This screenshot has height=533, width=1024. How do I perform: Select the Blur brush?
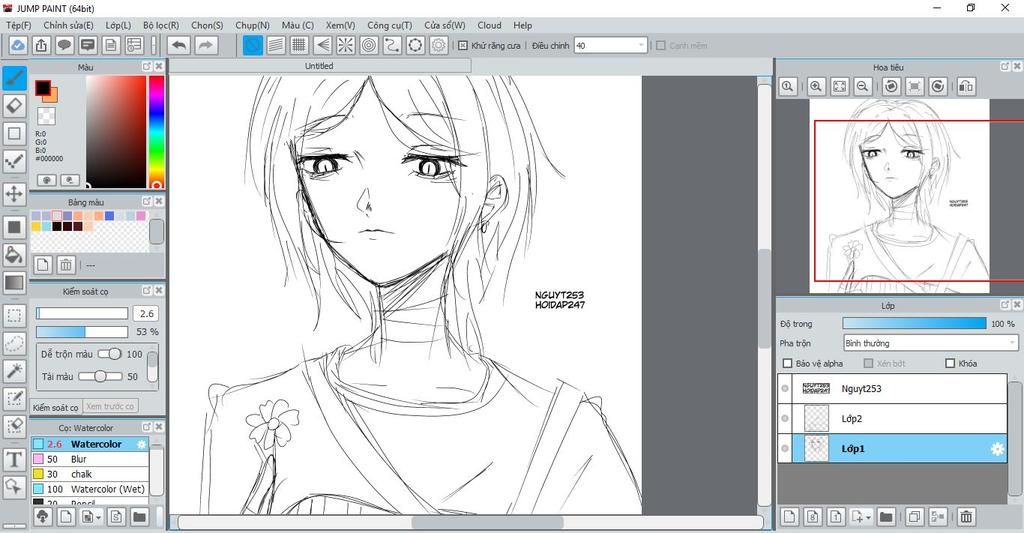point(90,459)
